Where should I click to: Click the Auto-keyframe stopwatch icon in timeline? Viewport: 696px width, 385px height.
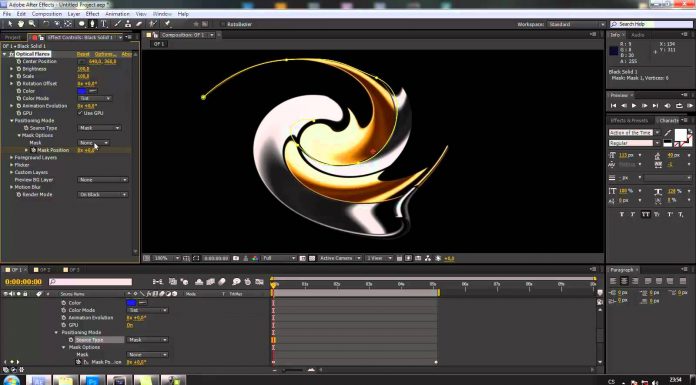(248, 282)
